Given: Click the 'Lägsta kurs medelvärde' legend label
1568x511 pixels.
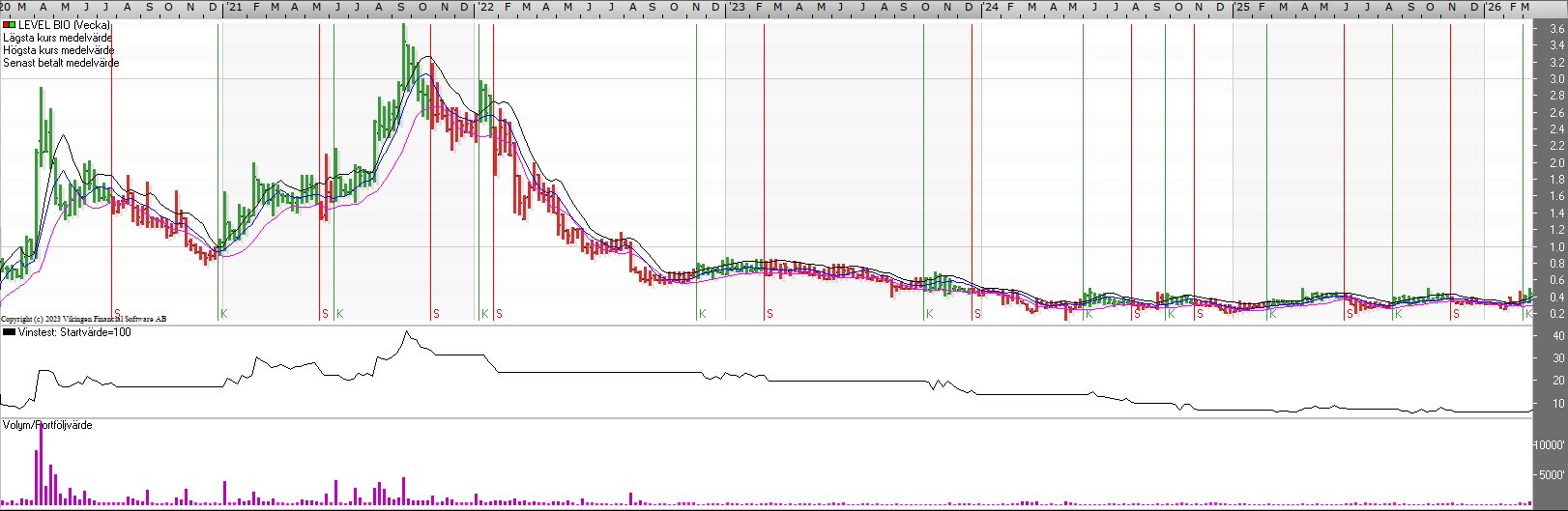Looking at the screenshot, I should tap(57, 38).
